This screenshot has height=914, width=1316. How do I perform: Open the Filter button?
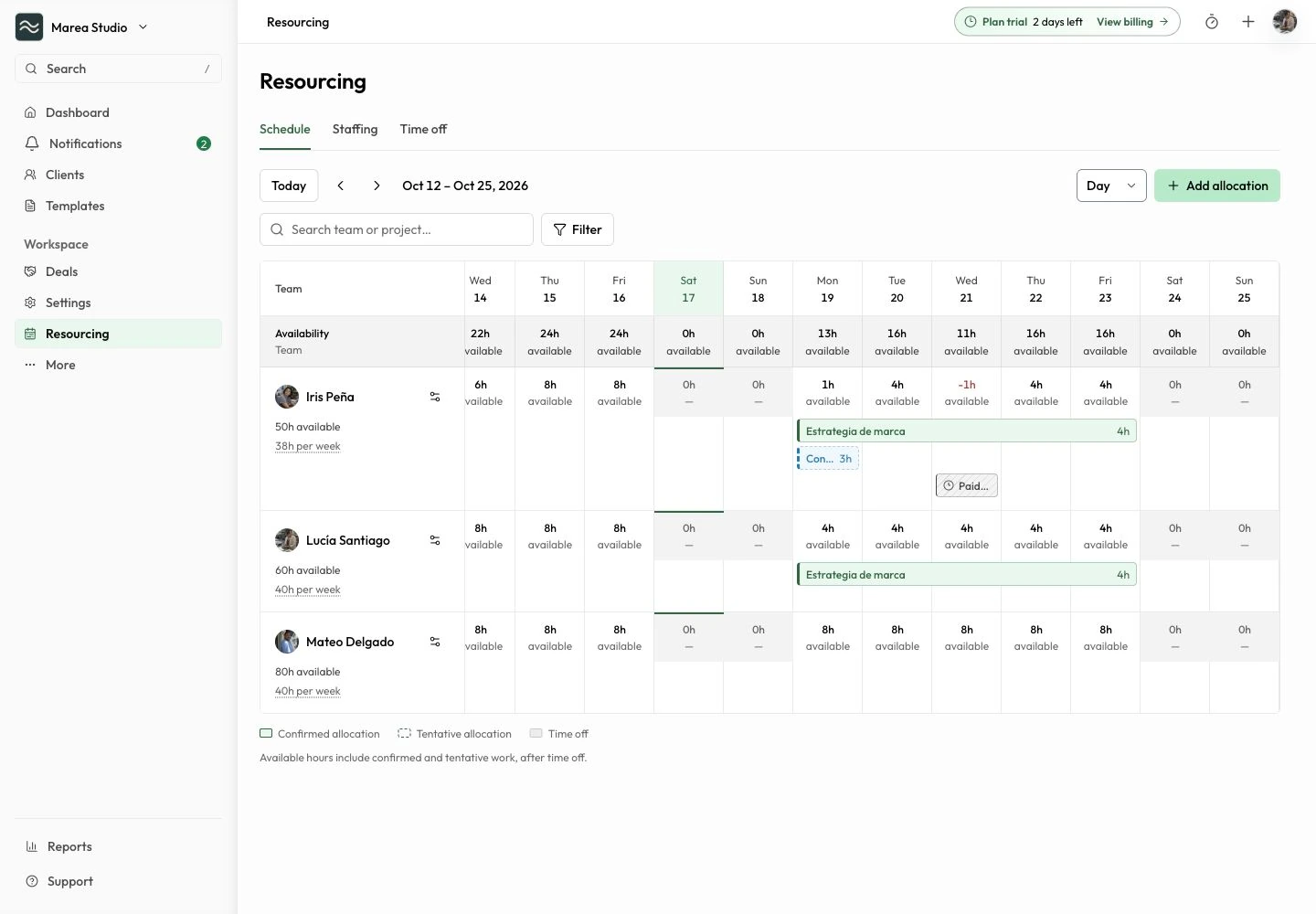click(578, 229)
